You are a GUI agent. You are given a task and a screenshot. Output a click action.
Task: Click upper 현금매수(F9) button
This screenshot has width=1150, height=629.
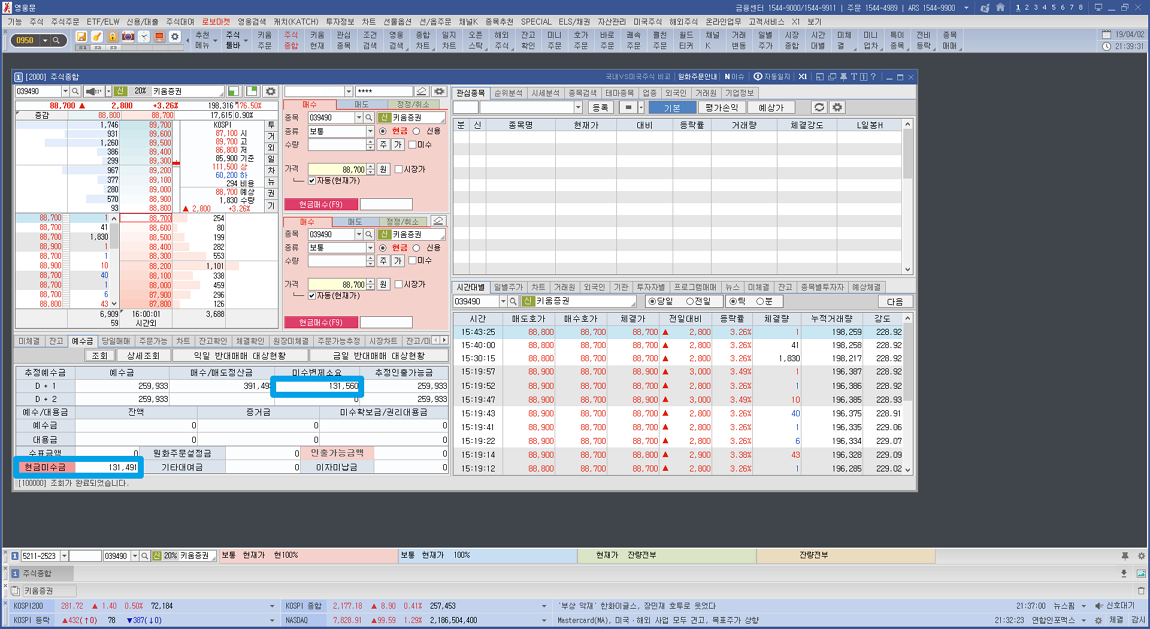click(321, 205)
